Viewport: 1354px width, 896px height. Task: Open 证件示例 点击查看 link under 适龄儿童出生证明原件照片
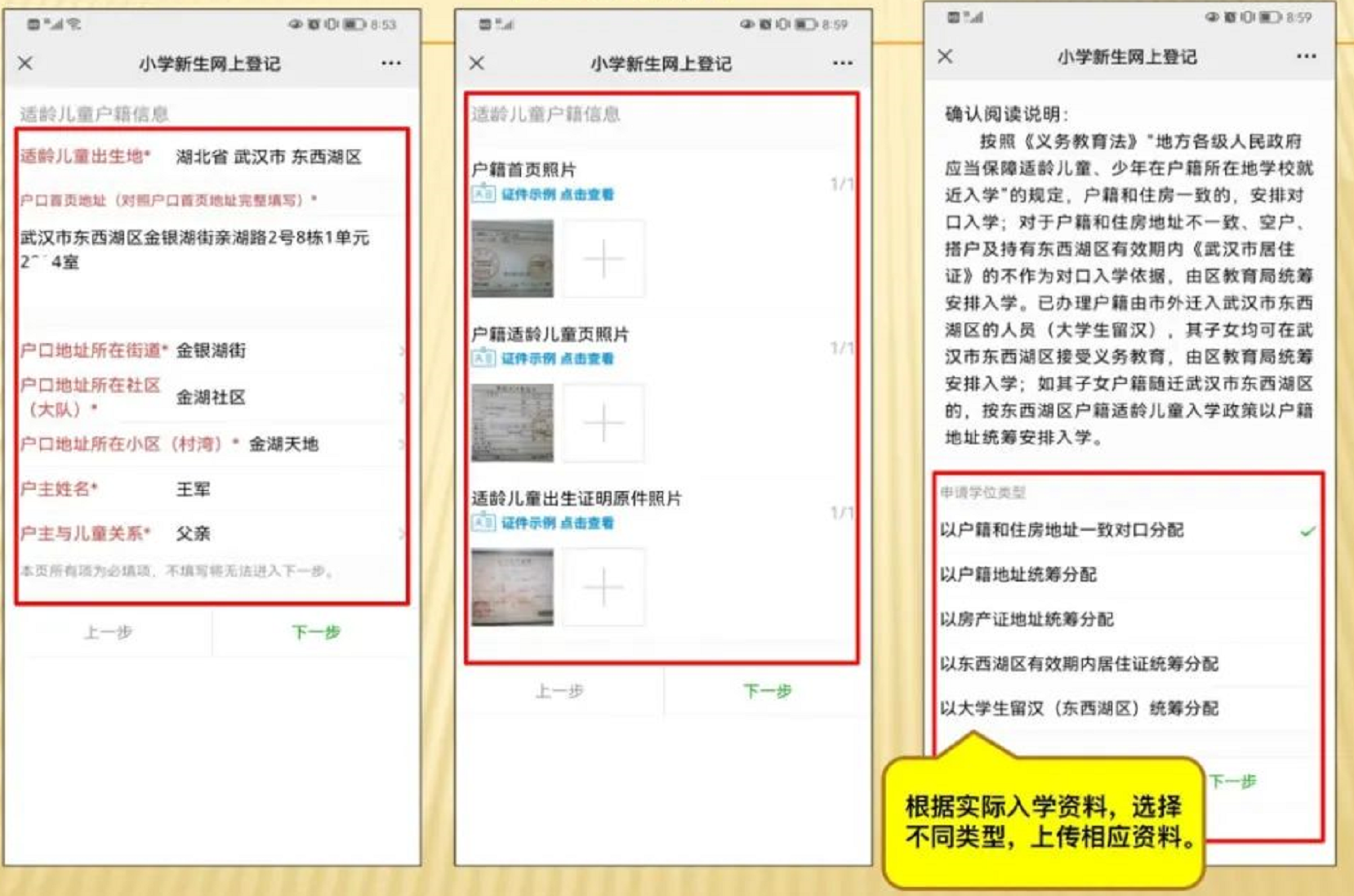pos(558,523)
